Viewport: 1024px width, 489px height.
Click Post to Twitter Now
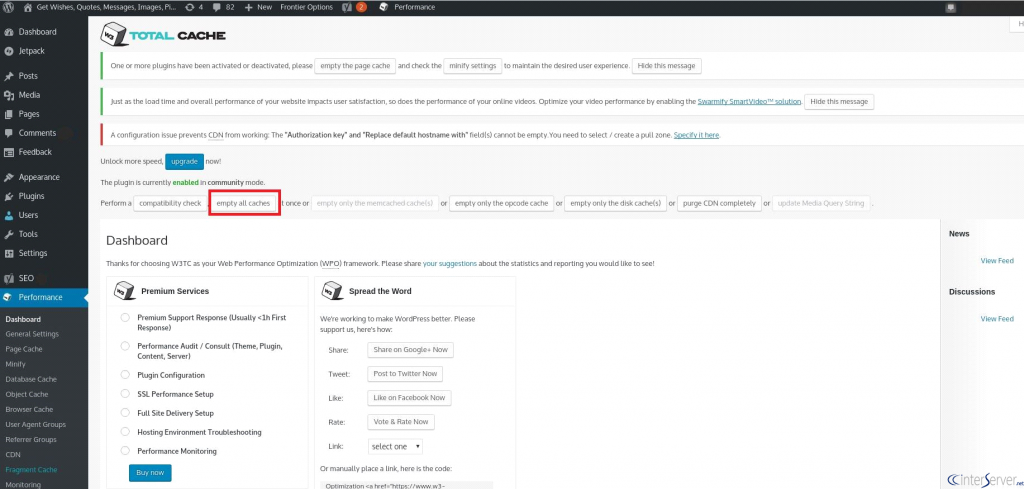tap(405, 374)
